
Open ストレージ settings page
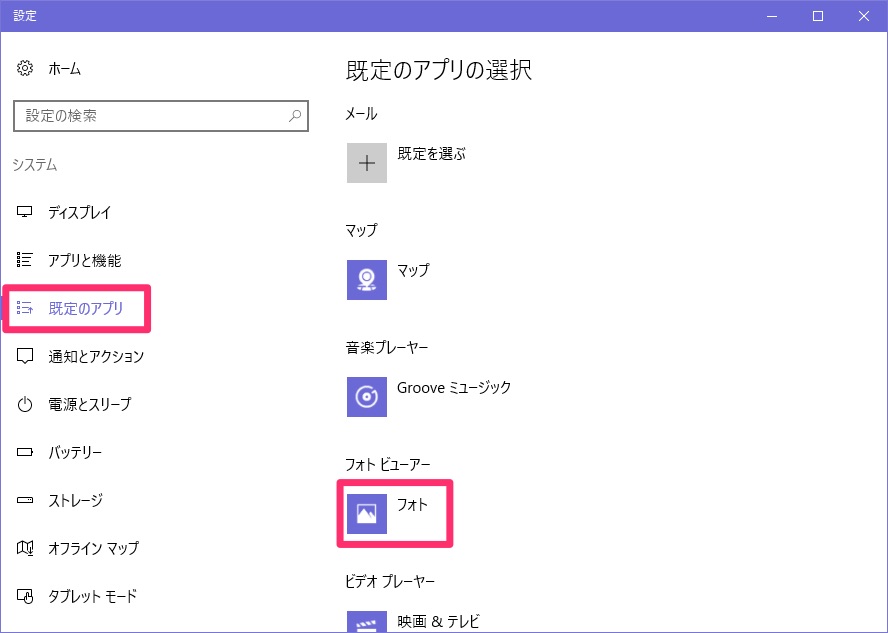[x=75, y=501]
